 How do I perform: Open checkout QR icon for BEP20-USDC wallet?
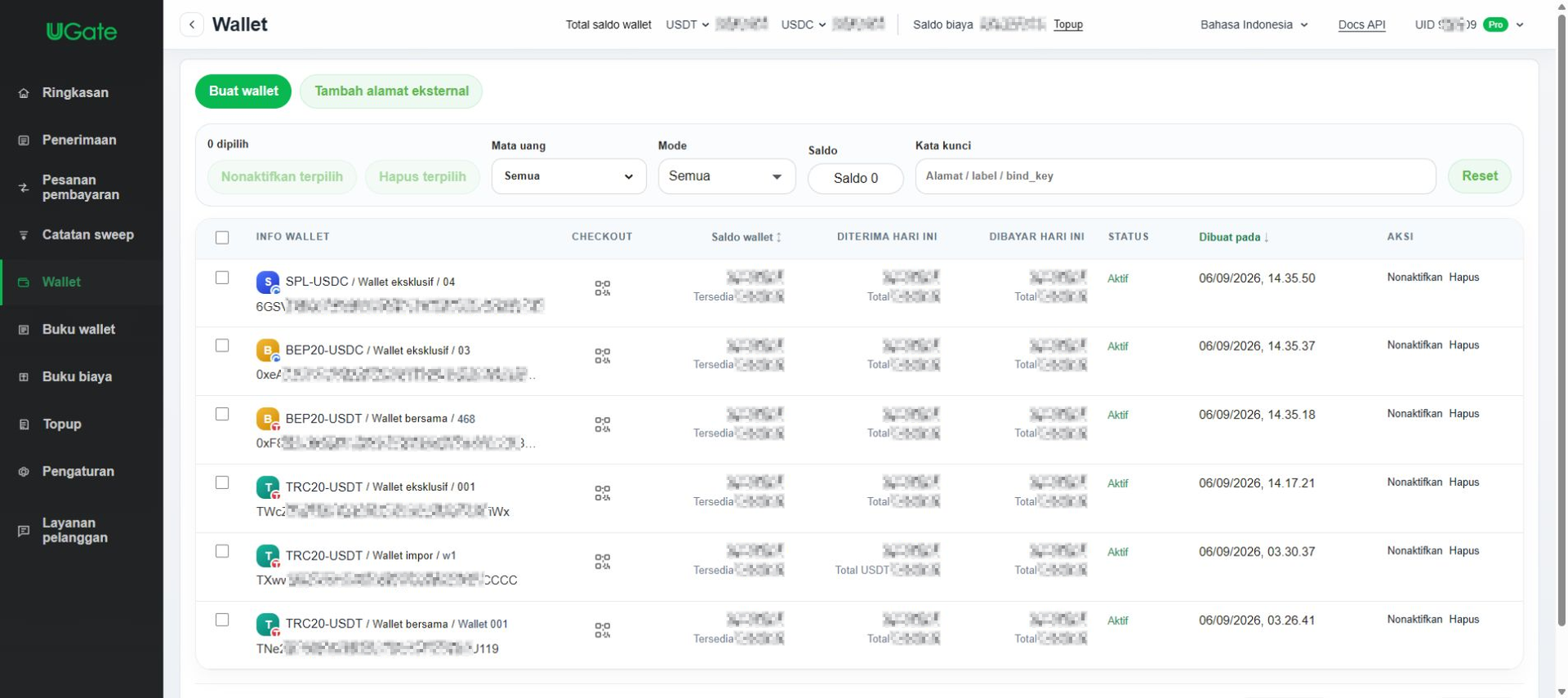603,356
